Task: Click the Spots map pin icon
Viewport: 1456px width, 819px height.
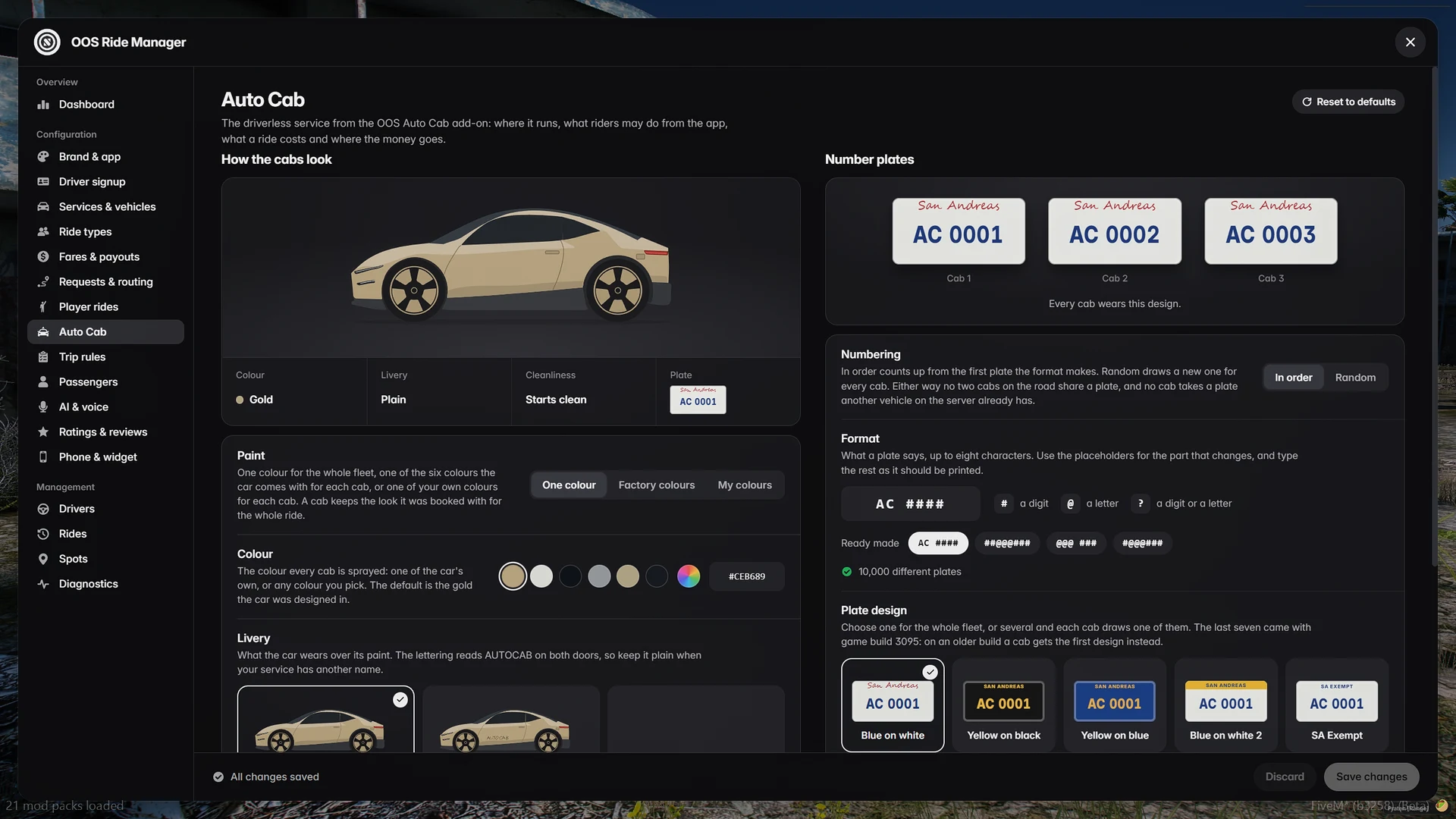Action: coord(43,559)
